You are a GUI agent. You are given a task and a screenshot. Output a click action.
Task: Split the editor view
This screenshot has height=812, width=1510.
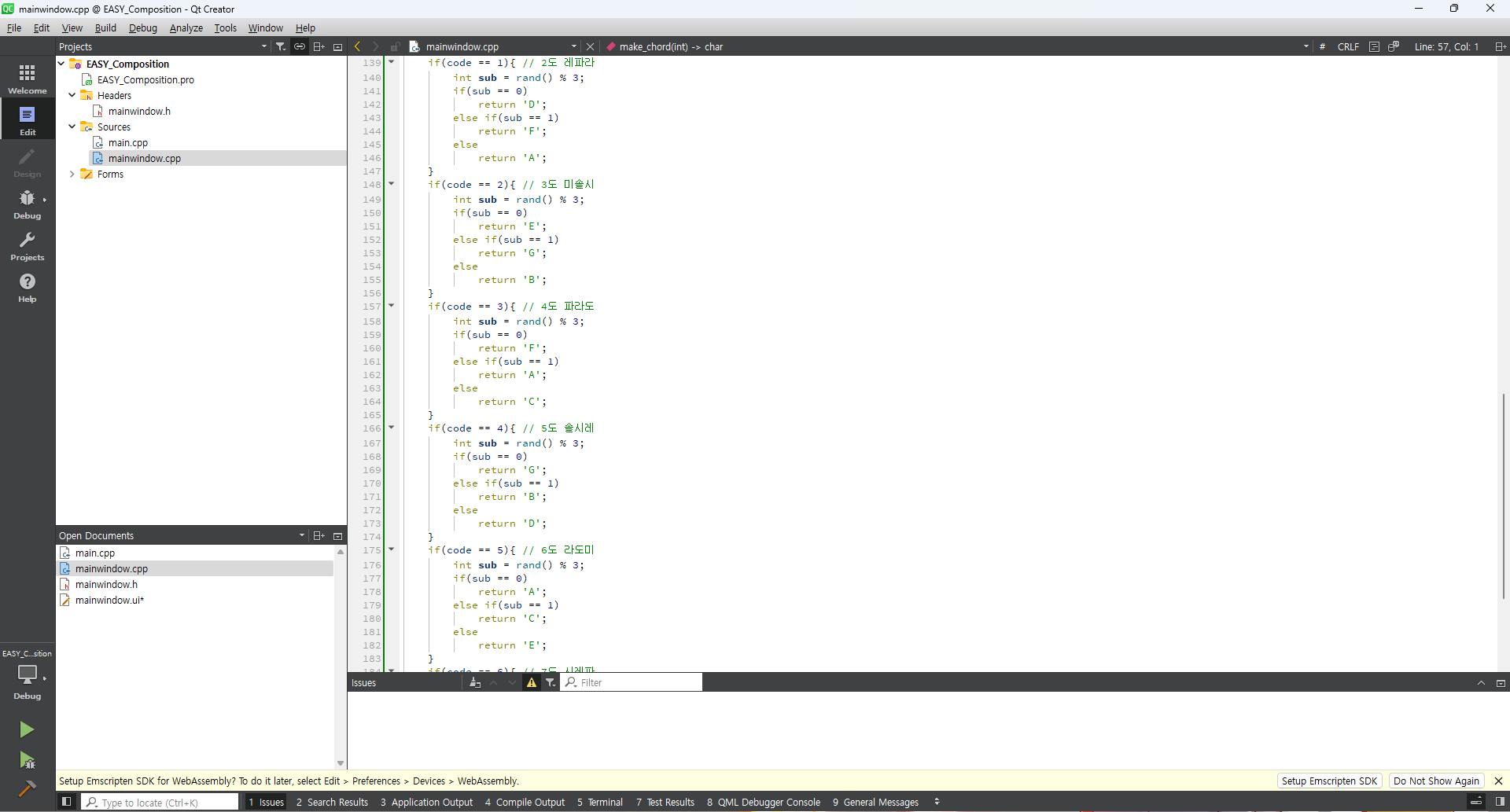(x=1501, y=46)
